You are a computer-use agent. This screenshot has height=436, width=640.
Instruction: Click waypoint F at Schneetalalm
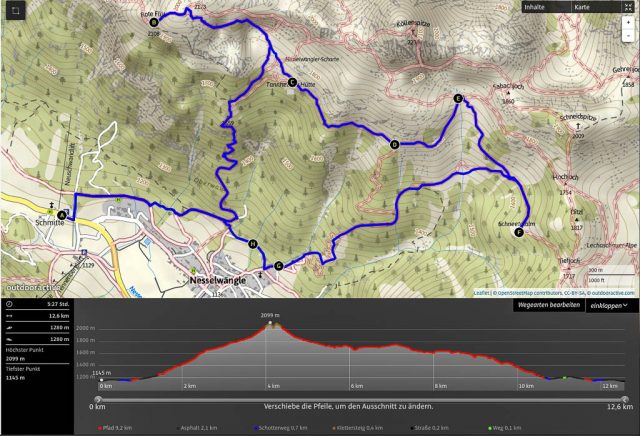pos(519,232)
